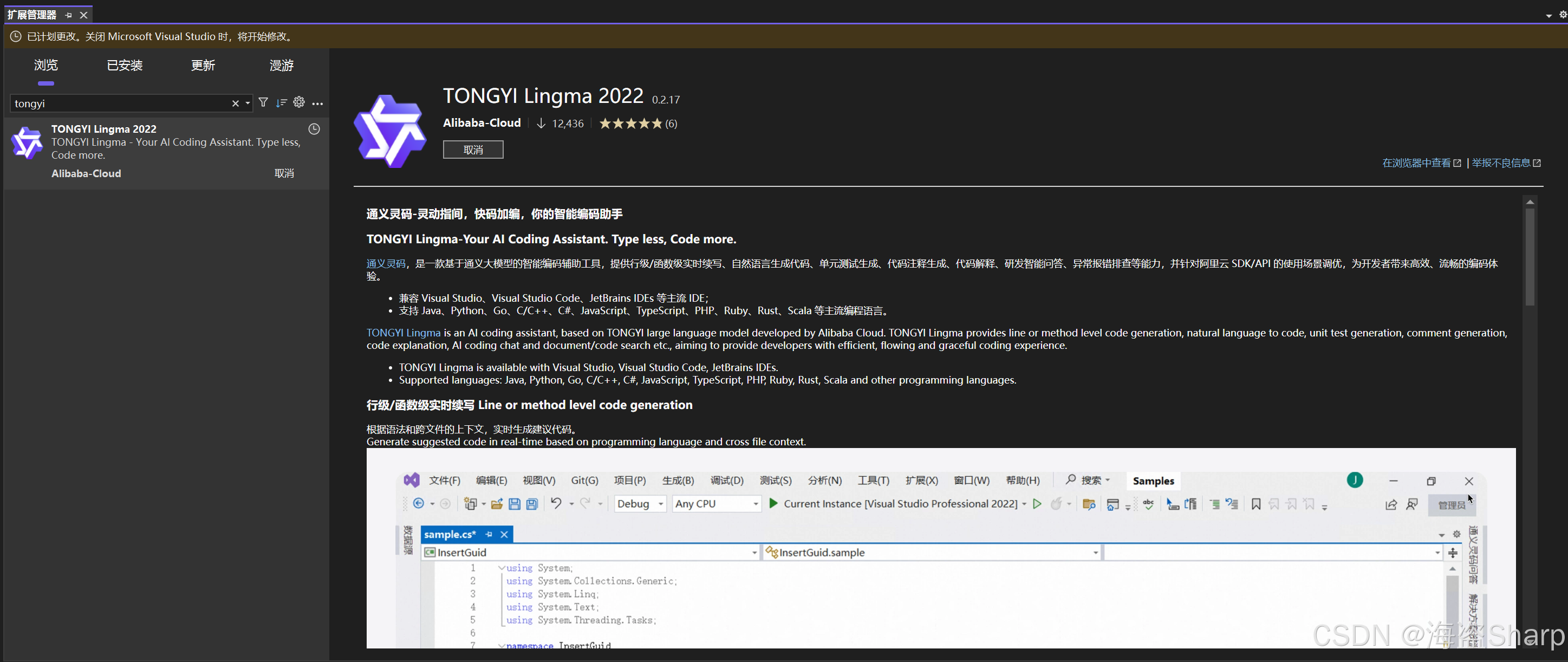Click heading 通义灵码-灵动指间，快码加编
The width and height of the screenshot is (1568, 662).
(495, 215)
